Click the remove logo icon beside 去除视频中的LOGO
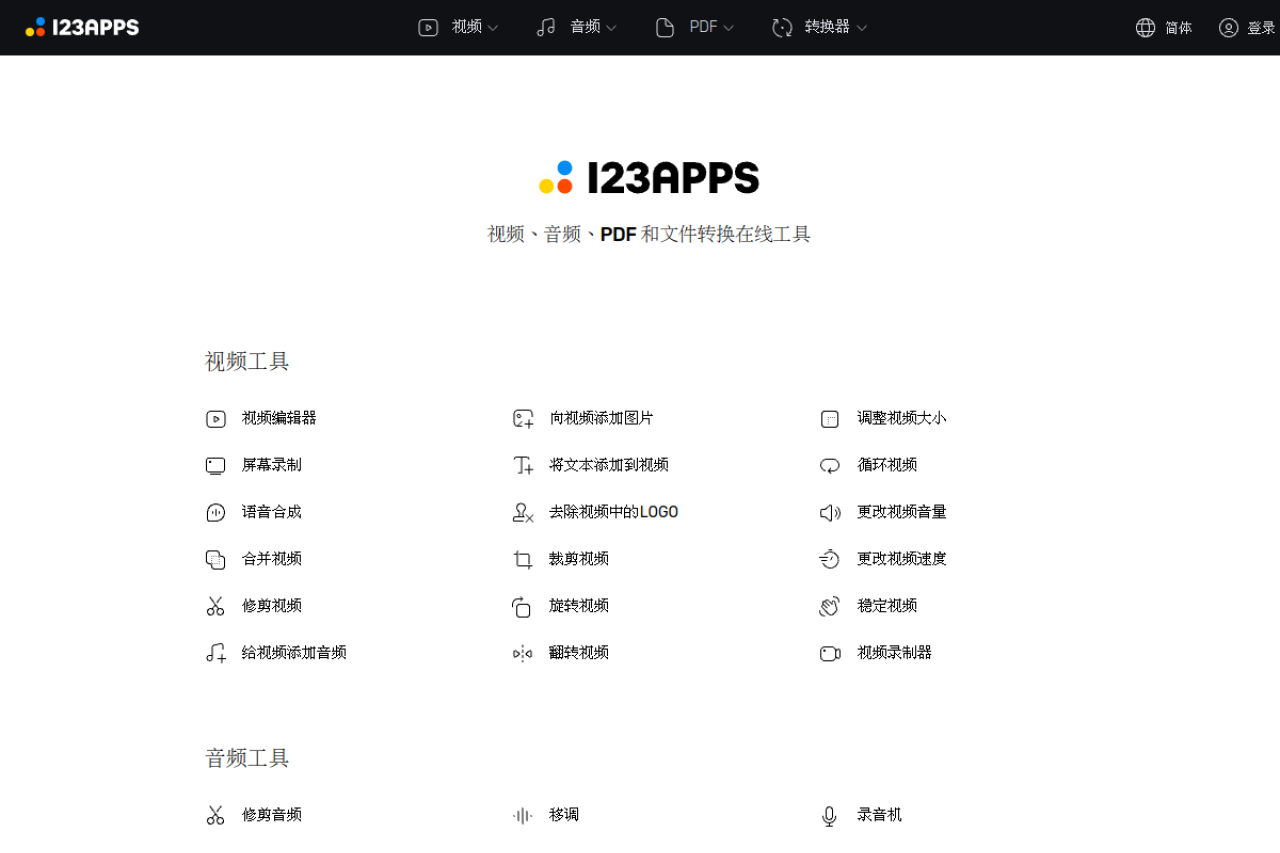Image resolution: width=1280 pixels, height=853 pixels. [x=523, y=513]
